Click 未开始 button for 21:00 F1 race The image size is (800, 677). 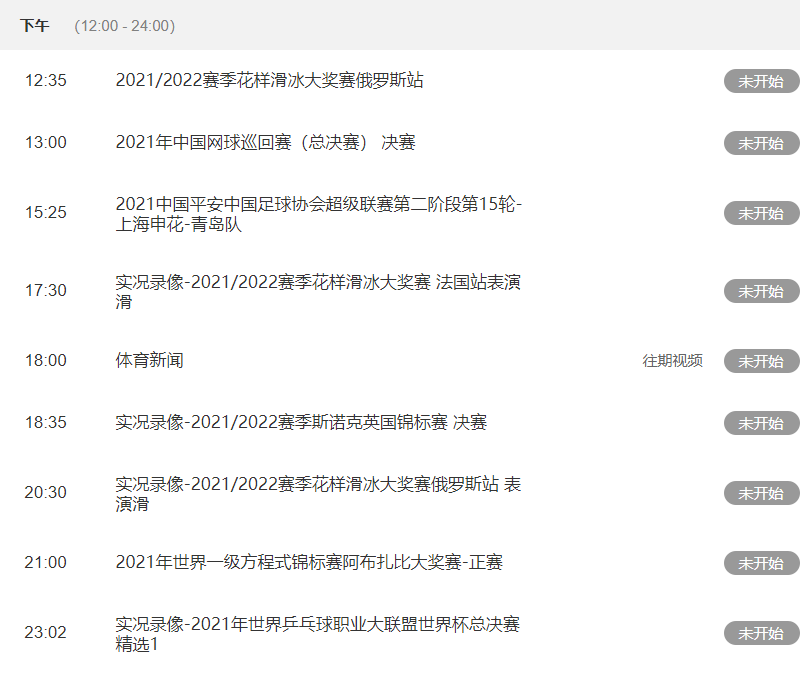click(761, 563)
